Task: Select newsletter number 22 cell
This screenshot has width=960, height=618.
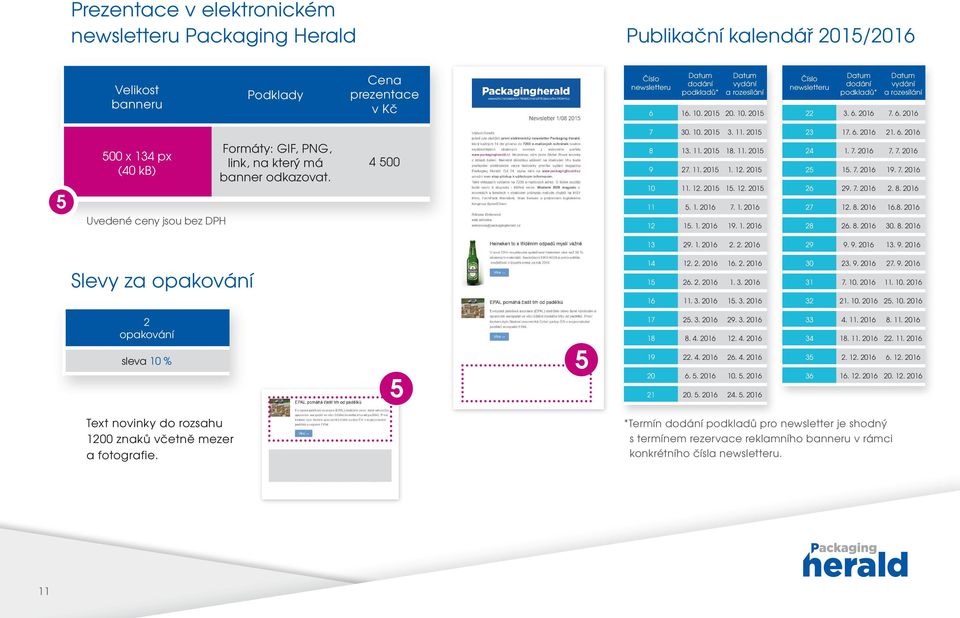Action: point(809,113)
